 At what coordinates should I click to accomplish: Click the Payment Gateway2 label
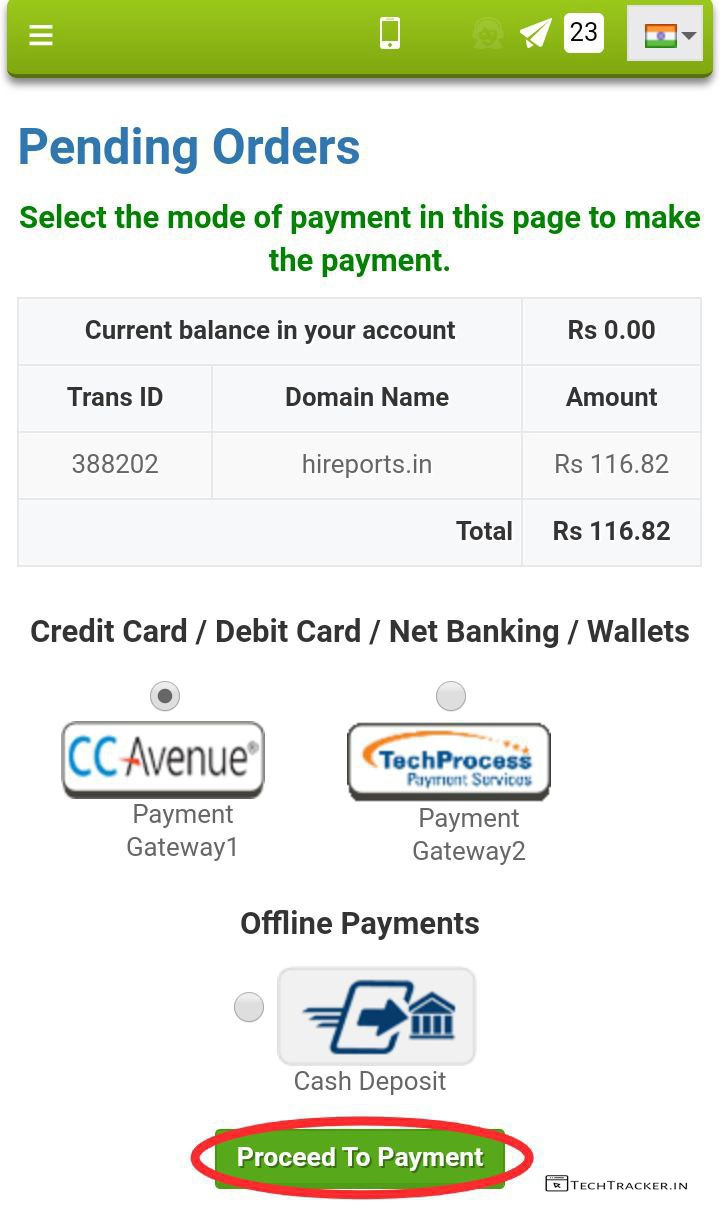pyautogui.click(x=469, y=835)
